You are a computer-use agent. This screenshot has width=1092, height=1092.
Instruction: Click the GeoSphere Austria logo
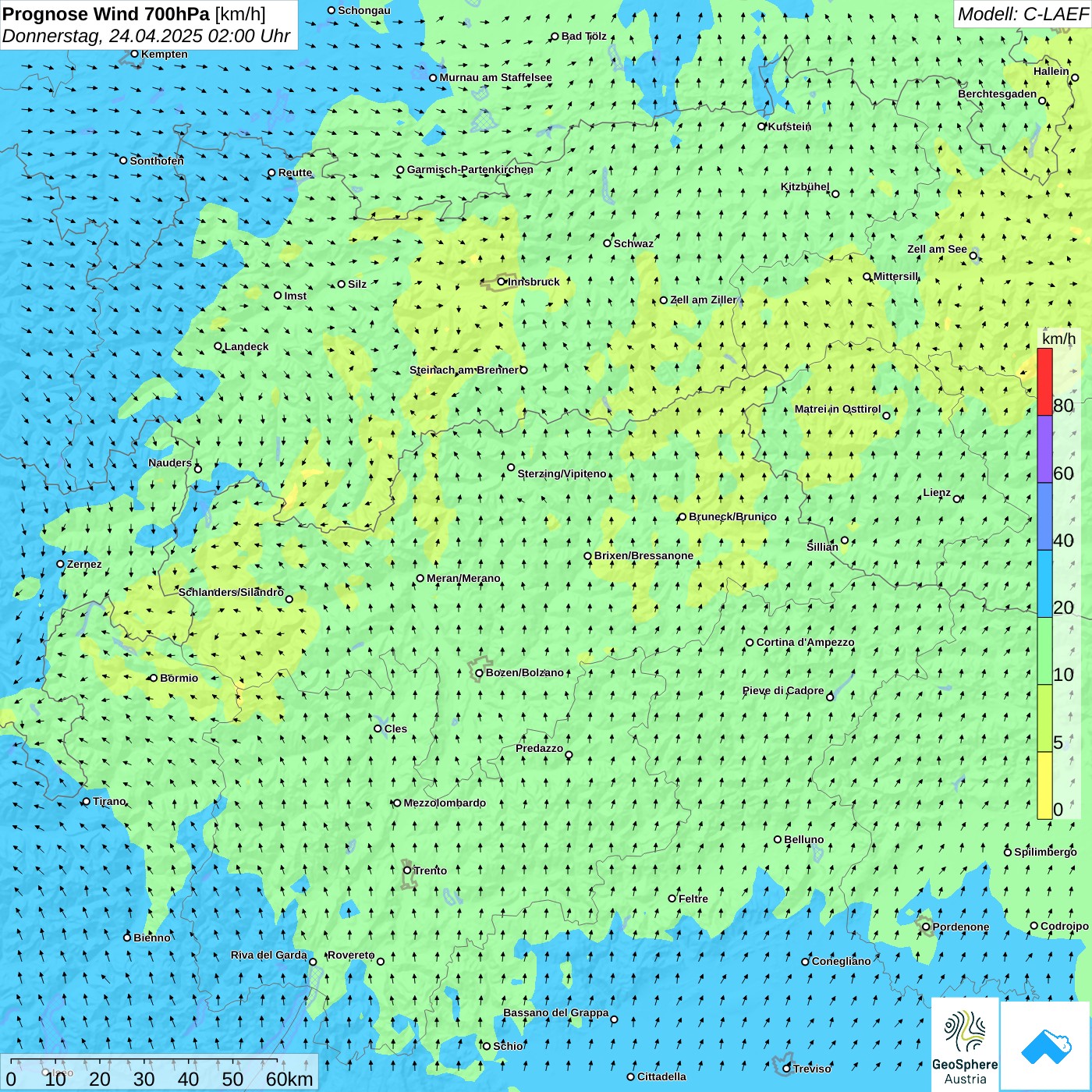(x=965, y=1047)
